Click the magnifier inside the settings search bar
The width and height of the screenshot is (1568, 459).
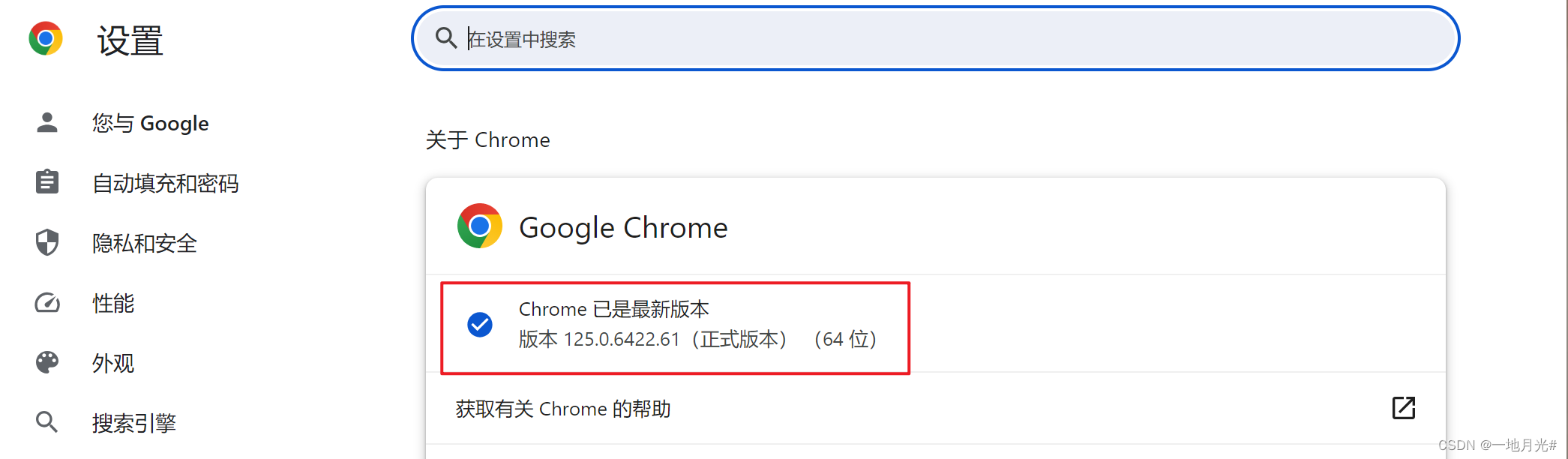[x=447, y=38]
